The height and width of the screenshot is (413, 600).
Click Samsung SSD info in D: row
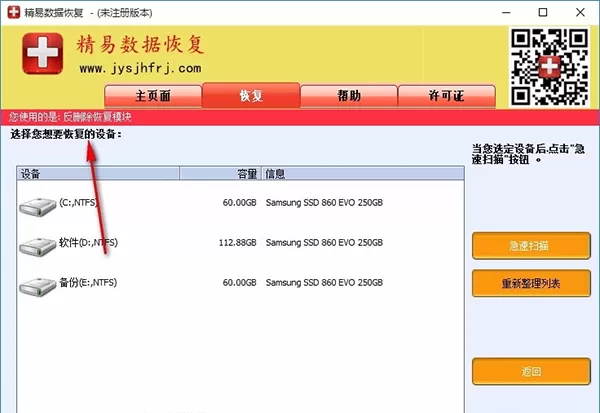[x=324, y=242]
